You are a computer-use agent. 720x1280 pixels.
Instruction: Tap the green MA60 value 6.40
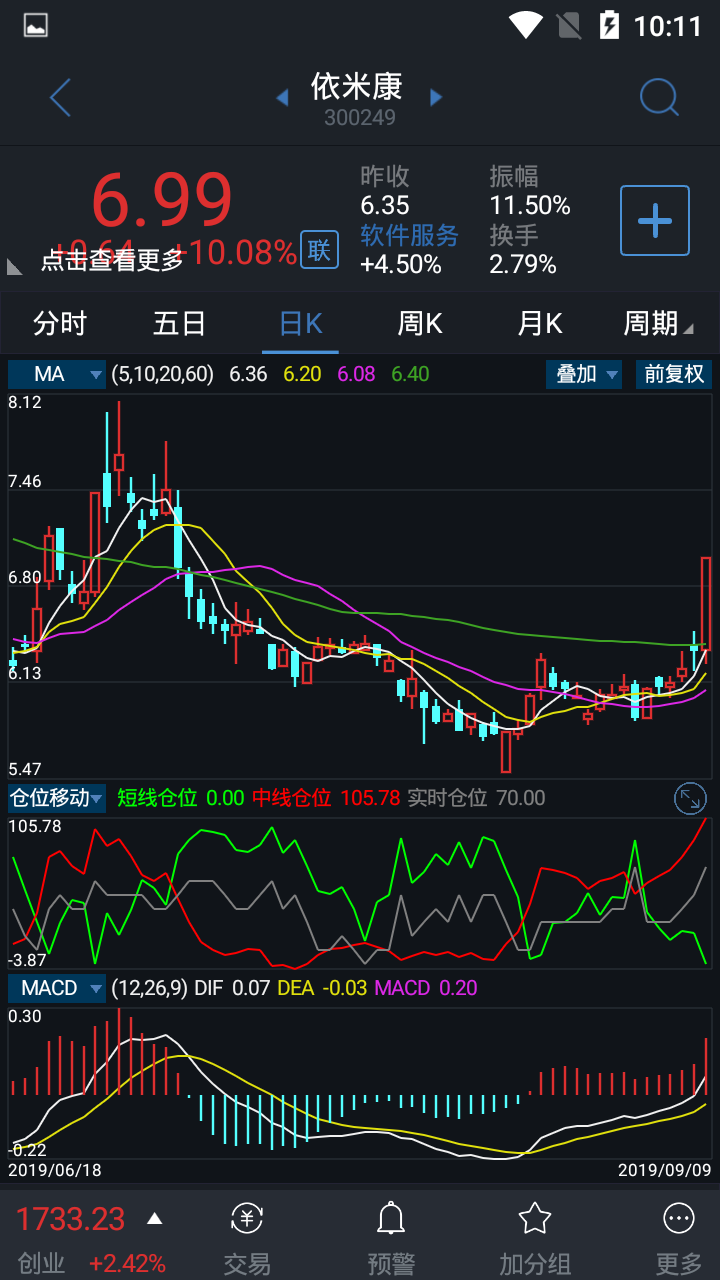[x=410, y=374]
